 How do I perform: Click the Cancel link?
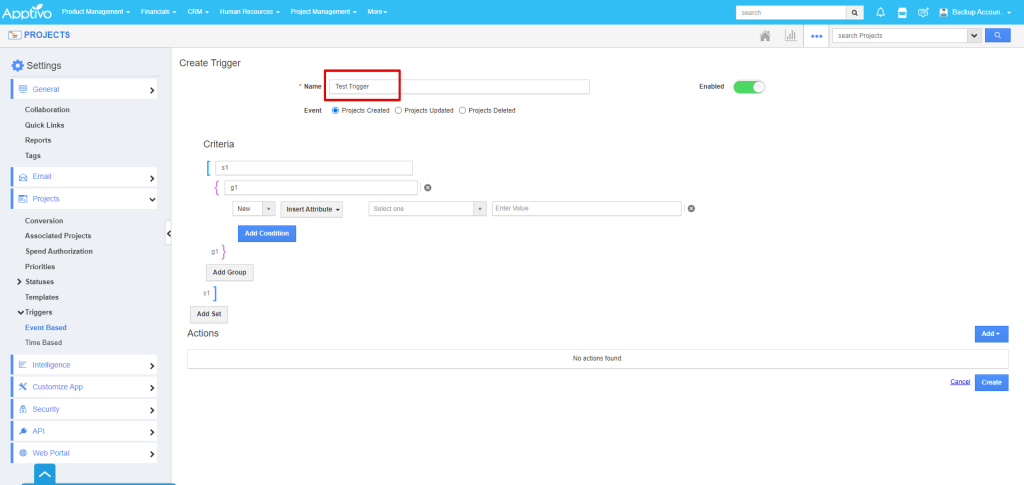[x=960, y=382]
